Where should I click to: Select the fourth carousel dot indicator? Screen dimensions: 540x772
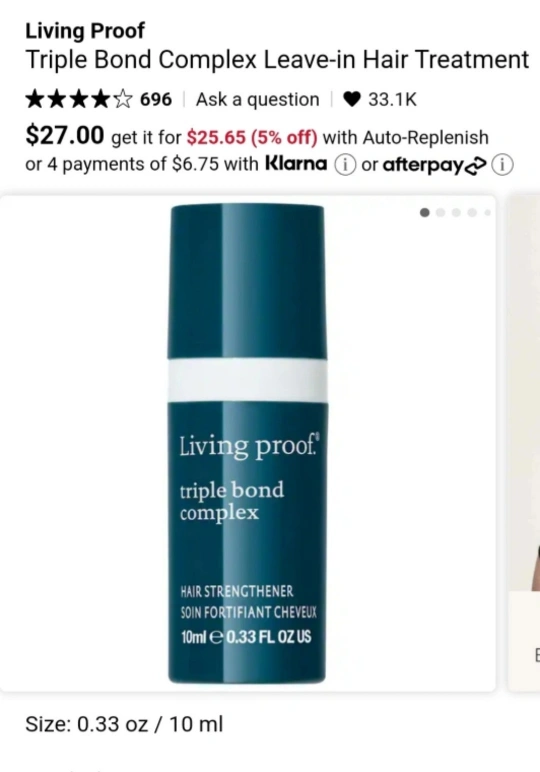coord(472,213)
